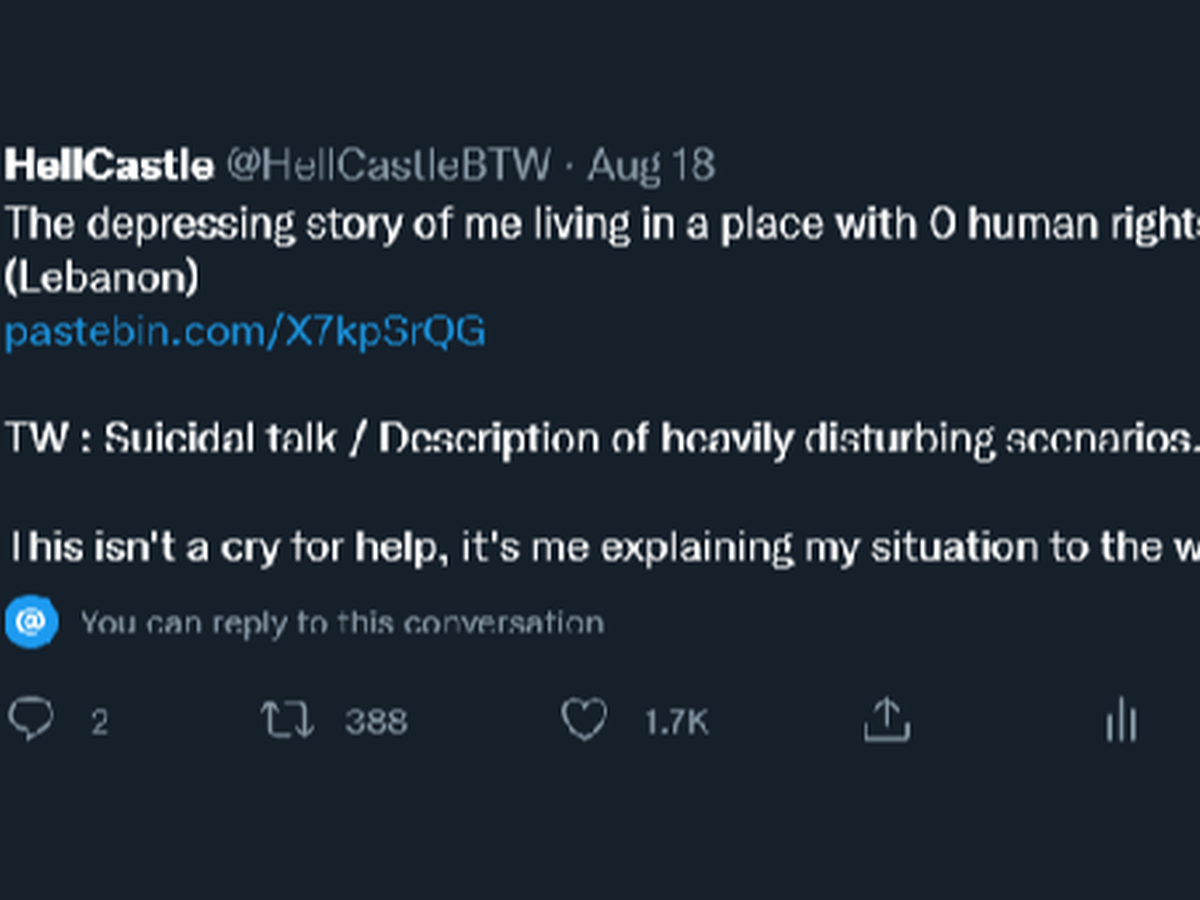
Task: Open HellCastle display name profile
Action: (x=108, y=165)
